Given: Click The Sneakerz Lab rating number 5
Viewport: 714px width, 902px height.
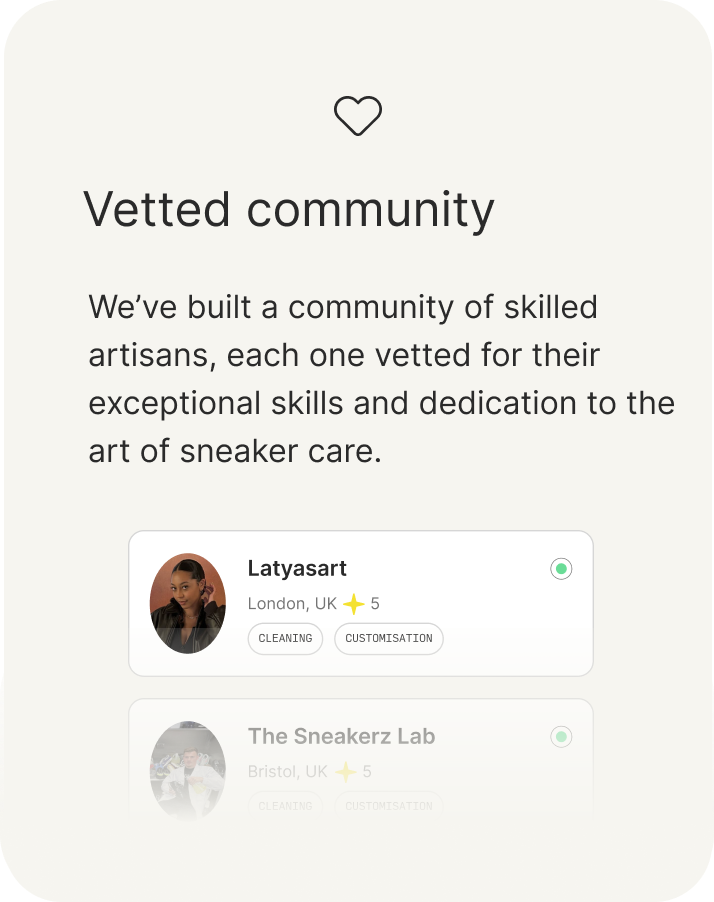Looking at the screenshot, I should [367, 771].
